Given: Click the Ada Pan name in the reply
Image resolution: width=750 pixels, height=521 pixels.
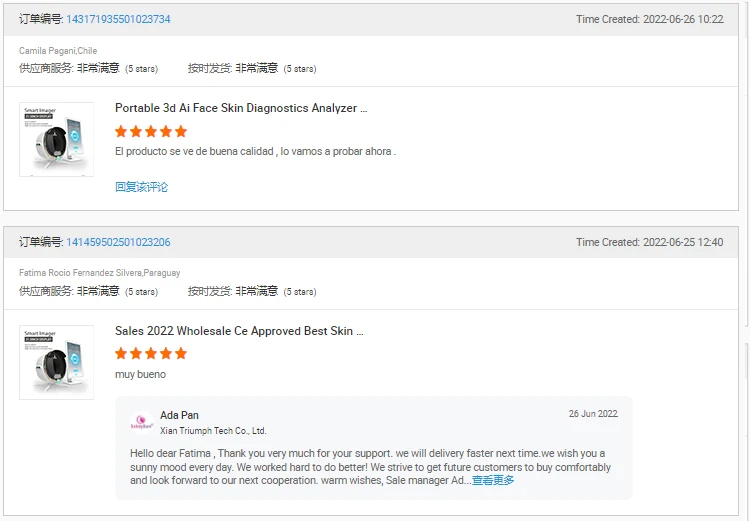Looking at the screenshot, I should 179,415.
